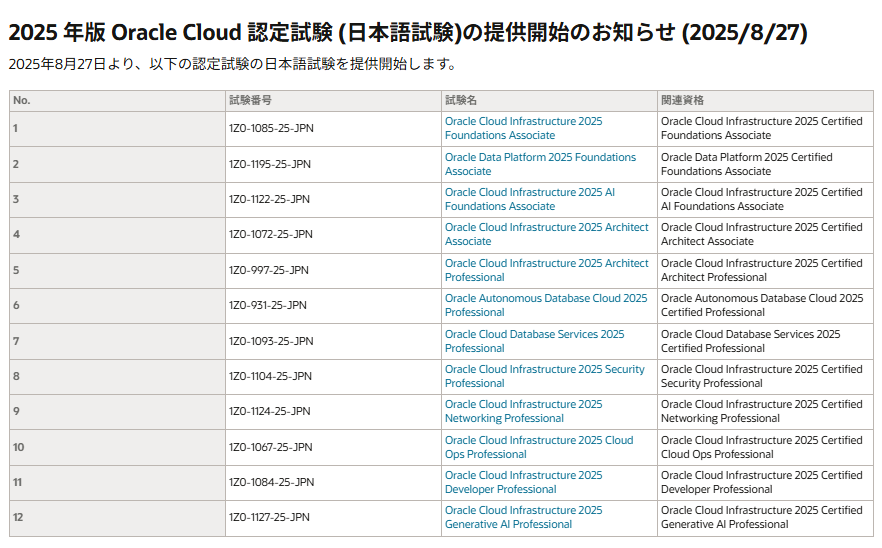
Task: Select exam number 1Z0-1127-25-JPN
Action: [x=269, y=517]
